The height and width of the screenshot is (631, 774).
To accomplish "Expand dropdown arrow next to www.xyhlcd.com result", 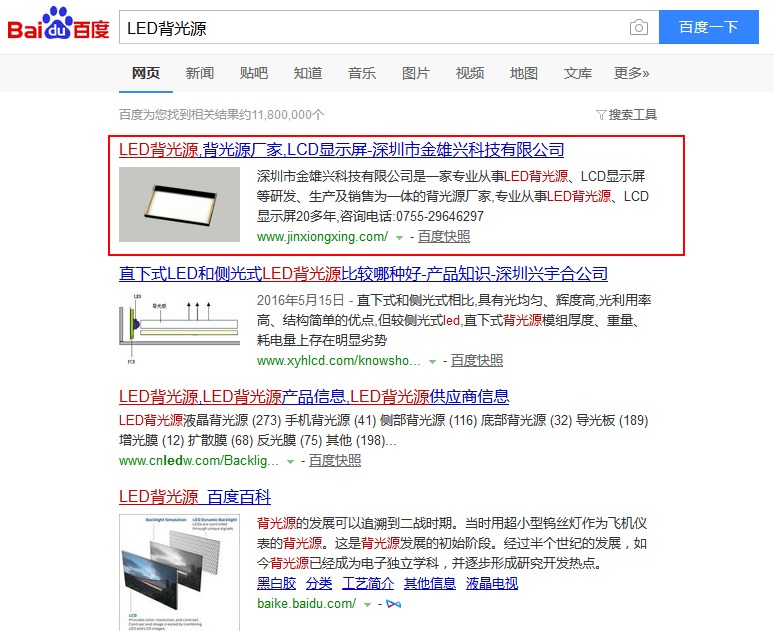I will click(x=432, y=362).
